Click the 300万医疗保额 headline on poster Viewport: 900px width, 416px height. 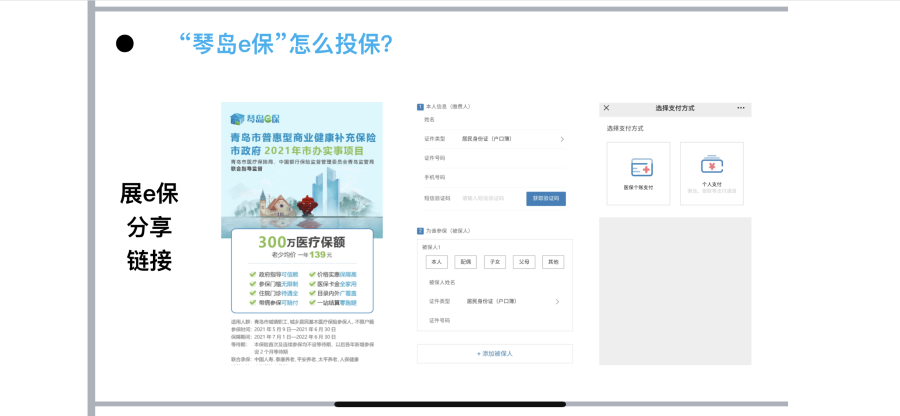click(302, 242)
